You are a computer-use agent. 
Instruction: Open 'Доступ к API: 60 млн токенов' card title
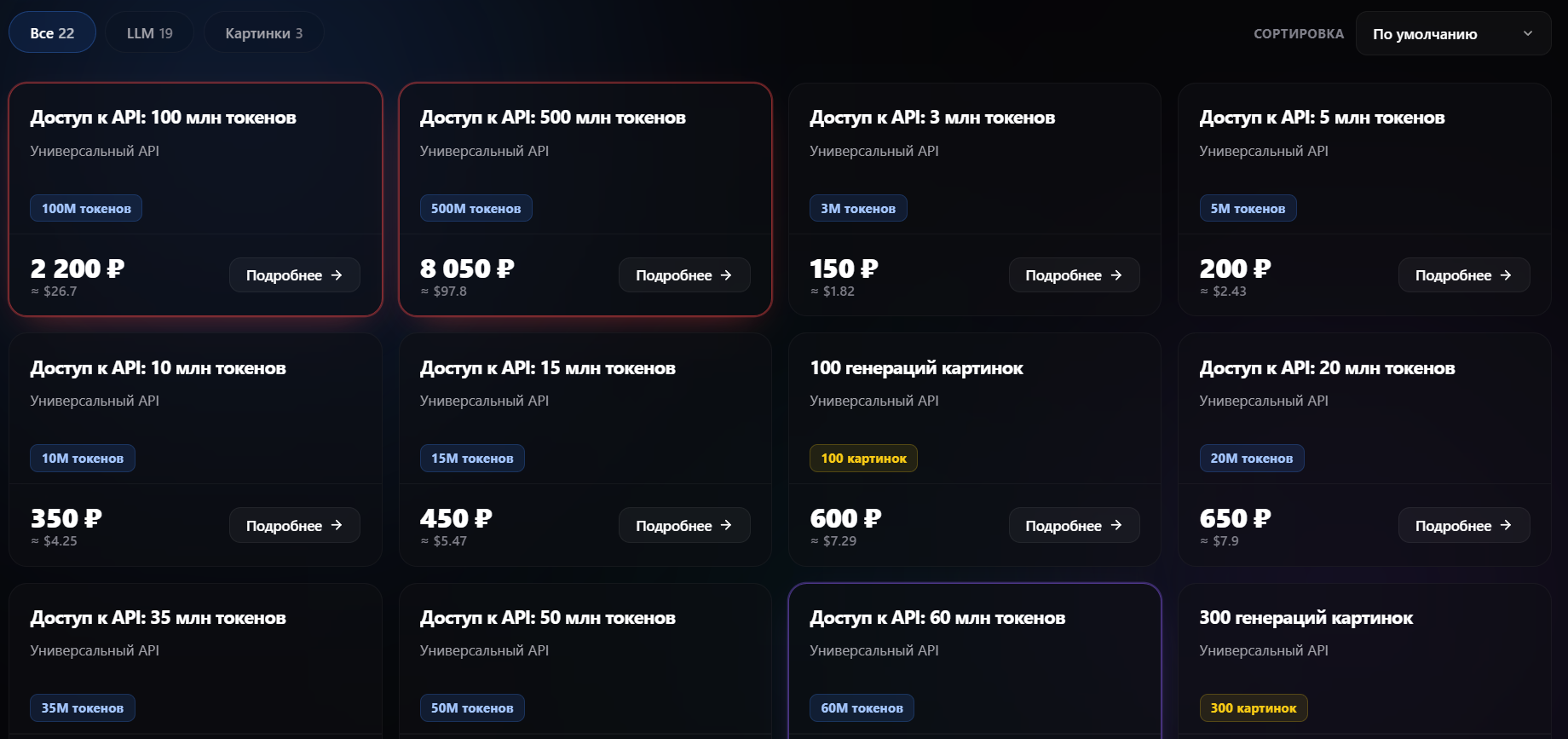(x=937, y=617)
